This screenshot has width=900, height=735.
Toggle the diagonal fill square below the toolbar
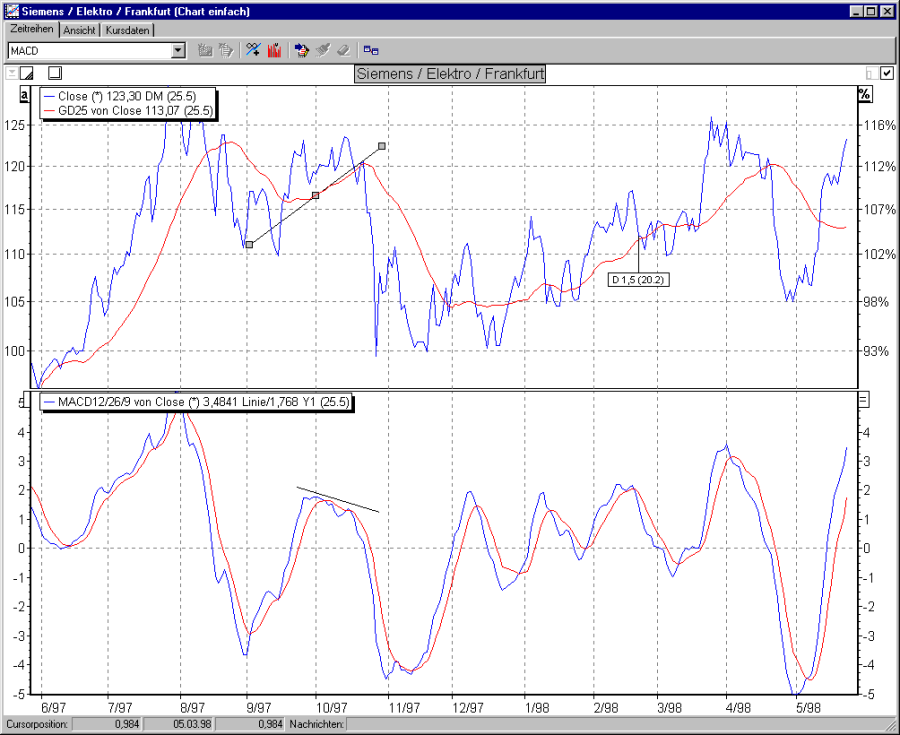[x=25, y=72]
